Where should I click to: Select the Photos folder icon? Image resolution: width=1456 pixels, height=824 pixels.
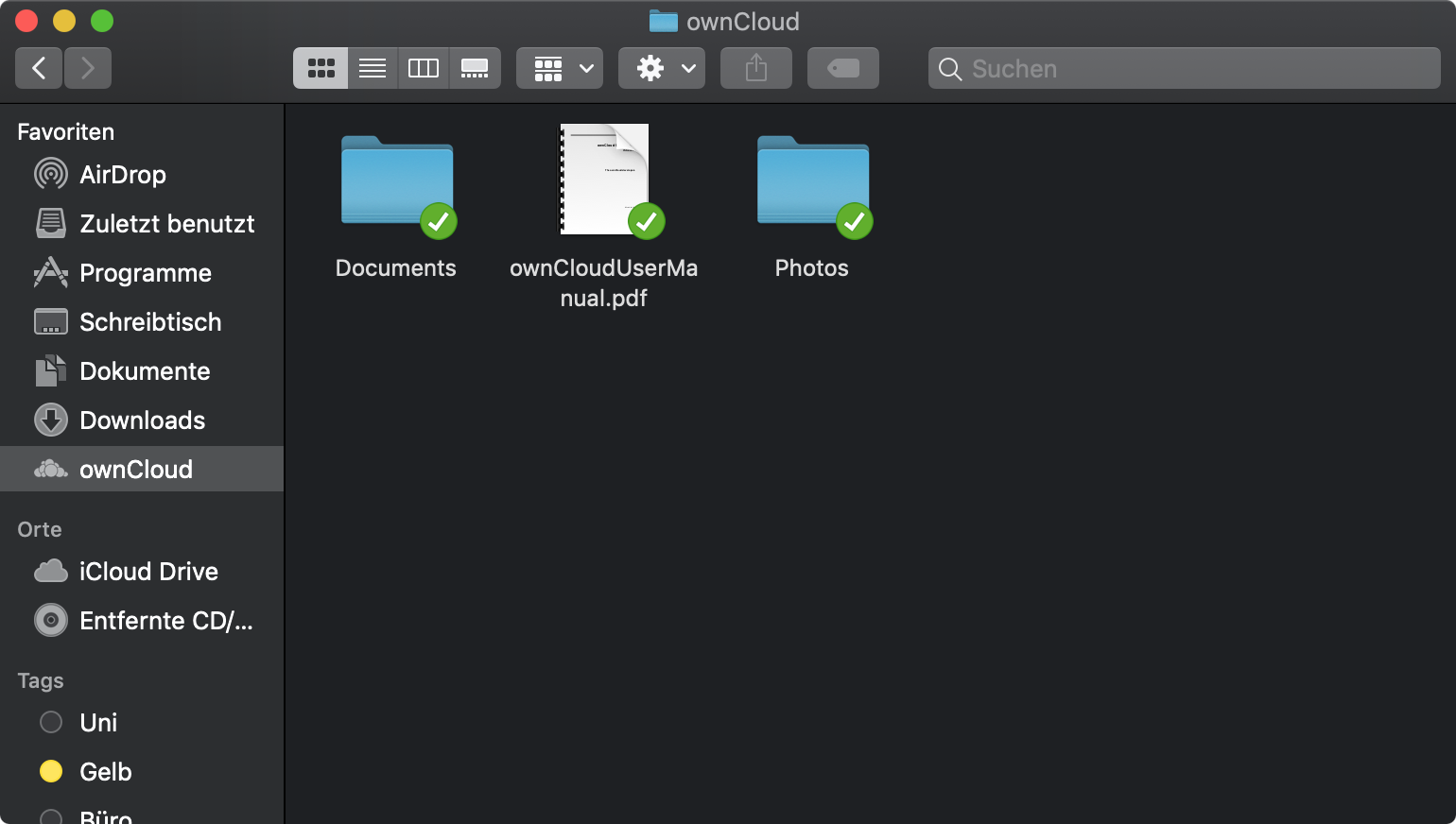click(x=813, y=180)
